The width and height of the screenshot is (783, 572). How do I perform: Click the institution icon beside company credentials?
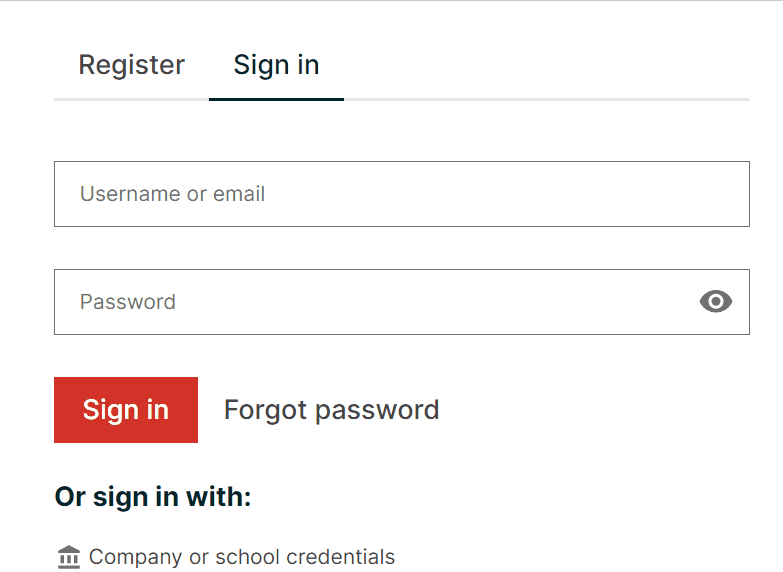[x=69, y=557]
